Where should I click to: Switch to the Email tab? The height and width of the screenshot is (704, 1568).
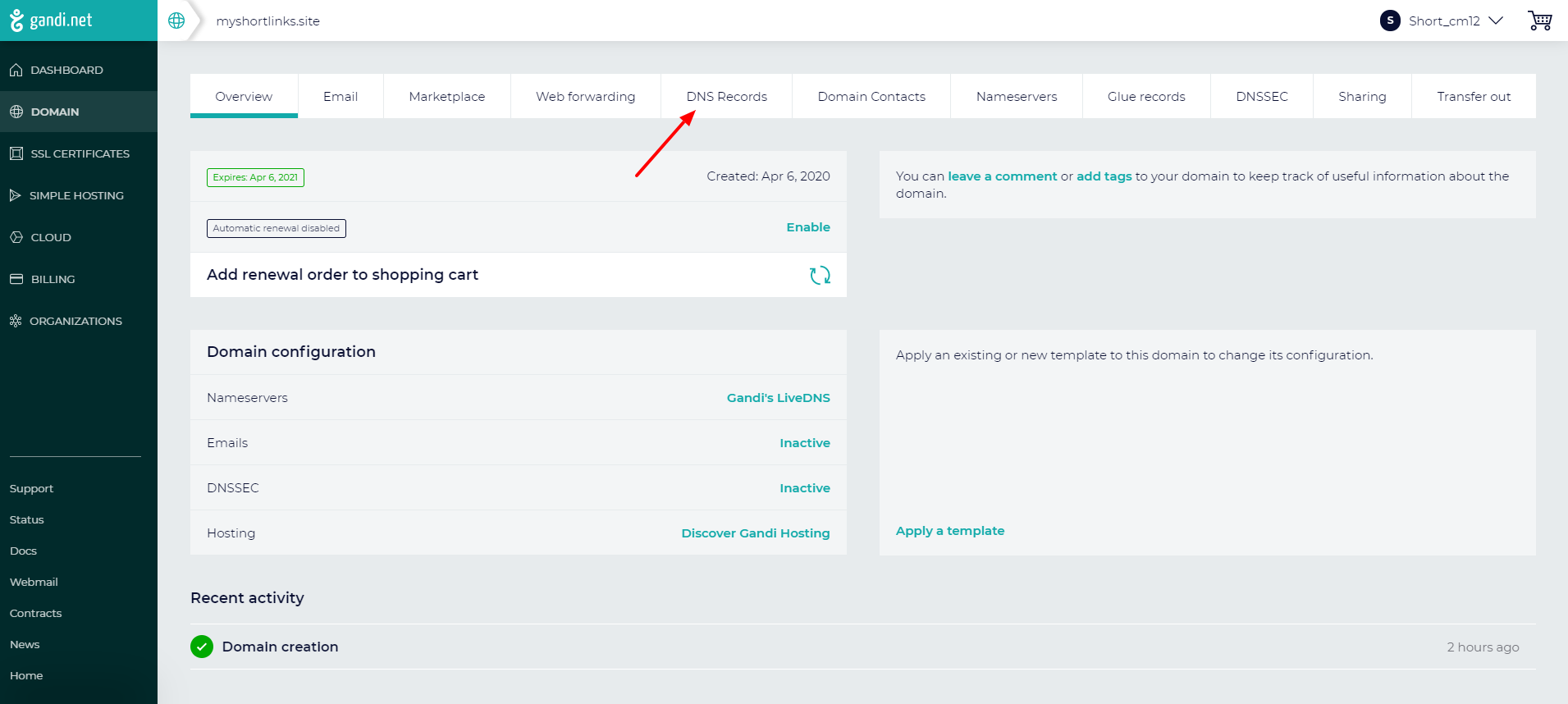click(341, 96)
